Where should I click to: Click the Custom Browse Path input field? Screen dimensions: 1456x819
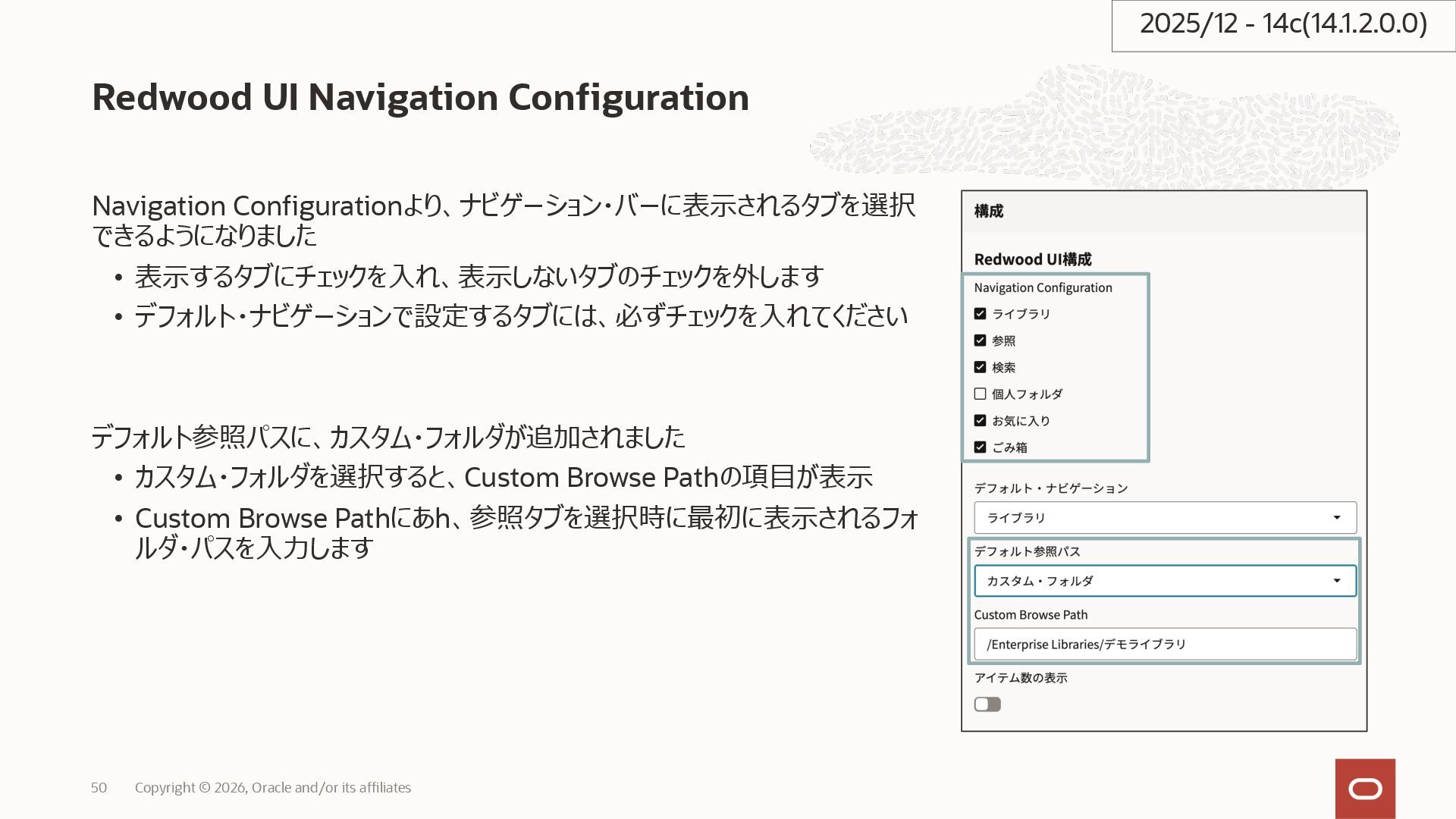[1164, 645]
